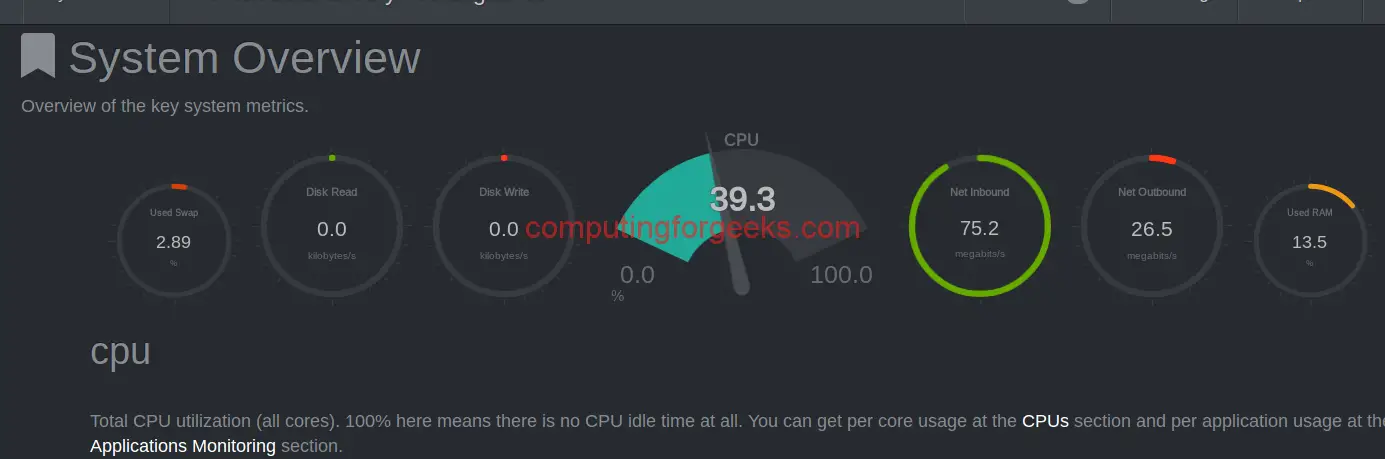The height and width of the screenshot is (459, 1385).
Task: Click the orange arc on Used RAM gauge
Action: click(x=1333, y=195)
